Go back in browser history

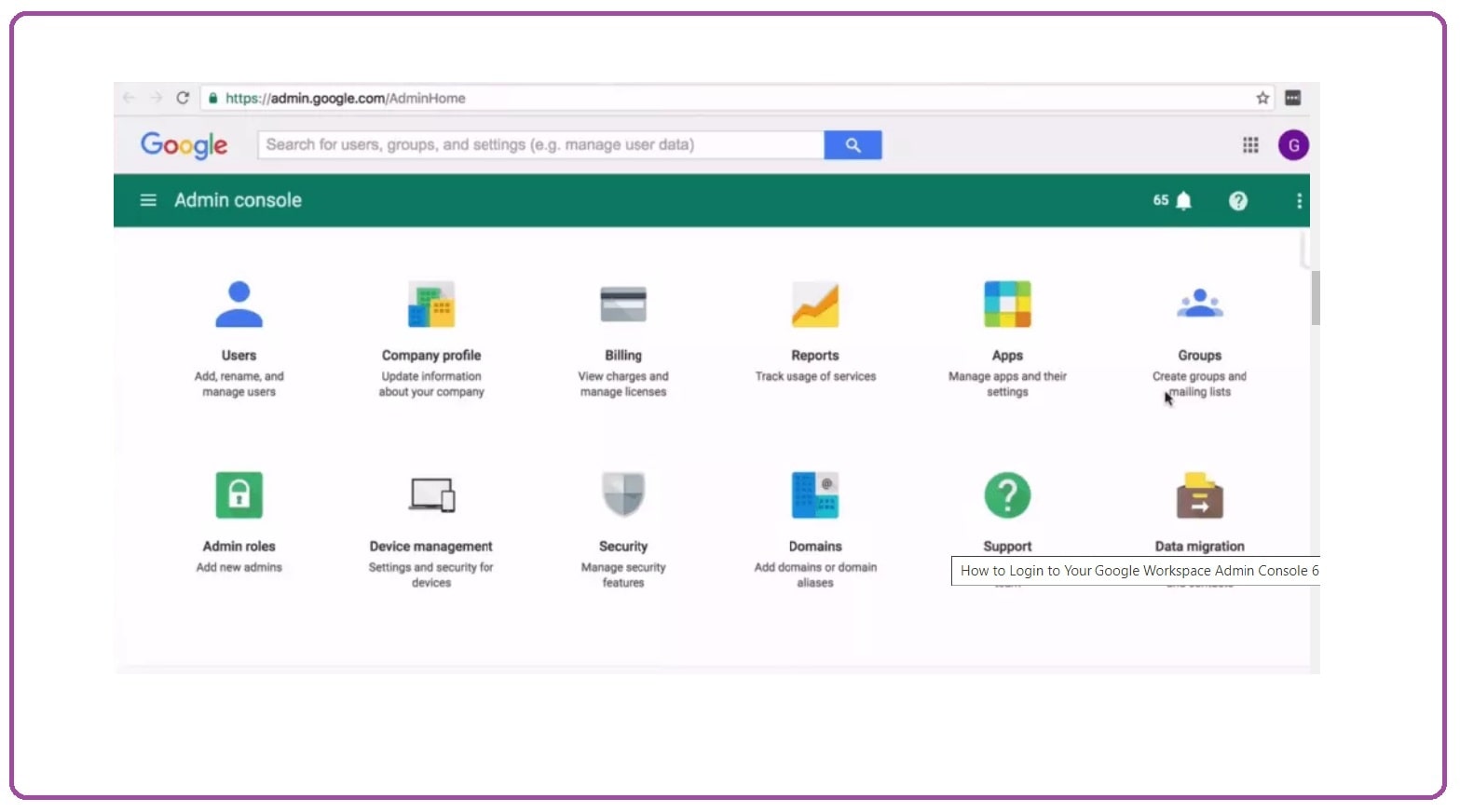click(x=129, y=98)
